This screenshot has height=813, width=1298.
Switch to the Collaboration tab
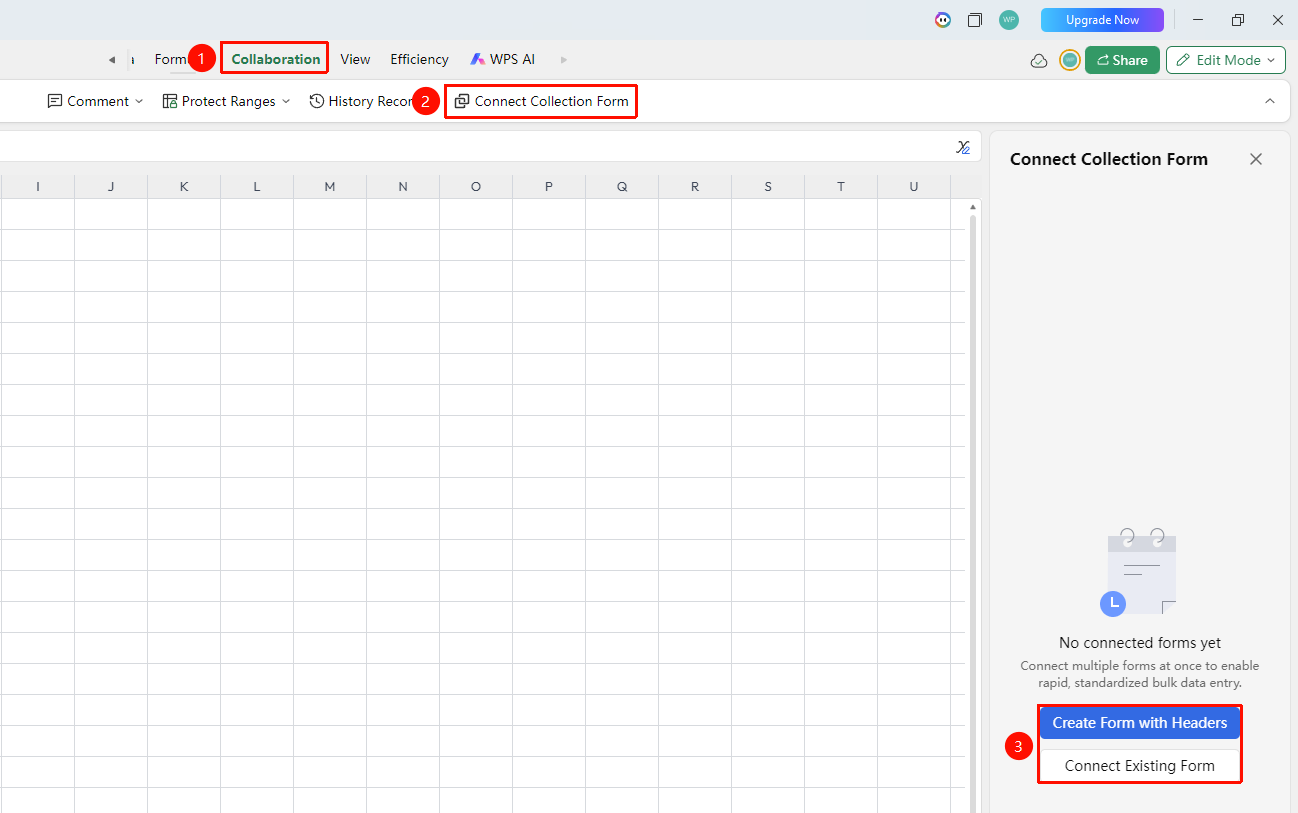click(x=276, y=59)
